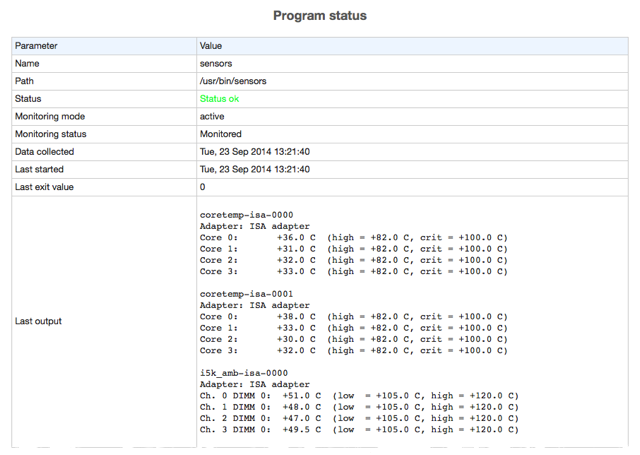Click the Core 0 +38.0 C line
The width and height of the screenshot is (640, 455).
(353, 317)
